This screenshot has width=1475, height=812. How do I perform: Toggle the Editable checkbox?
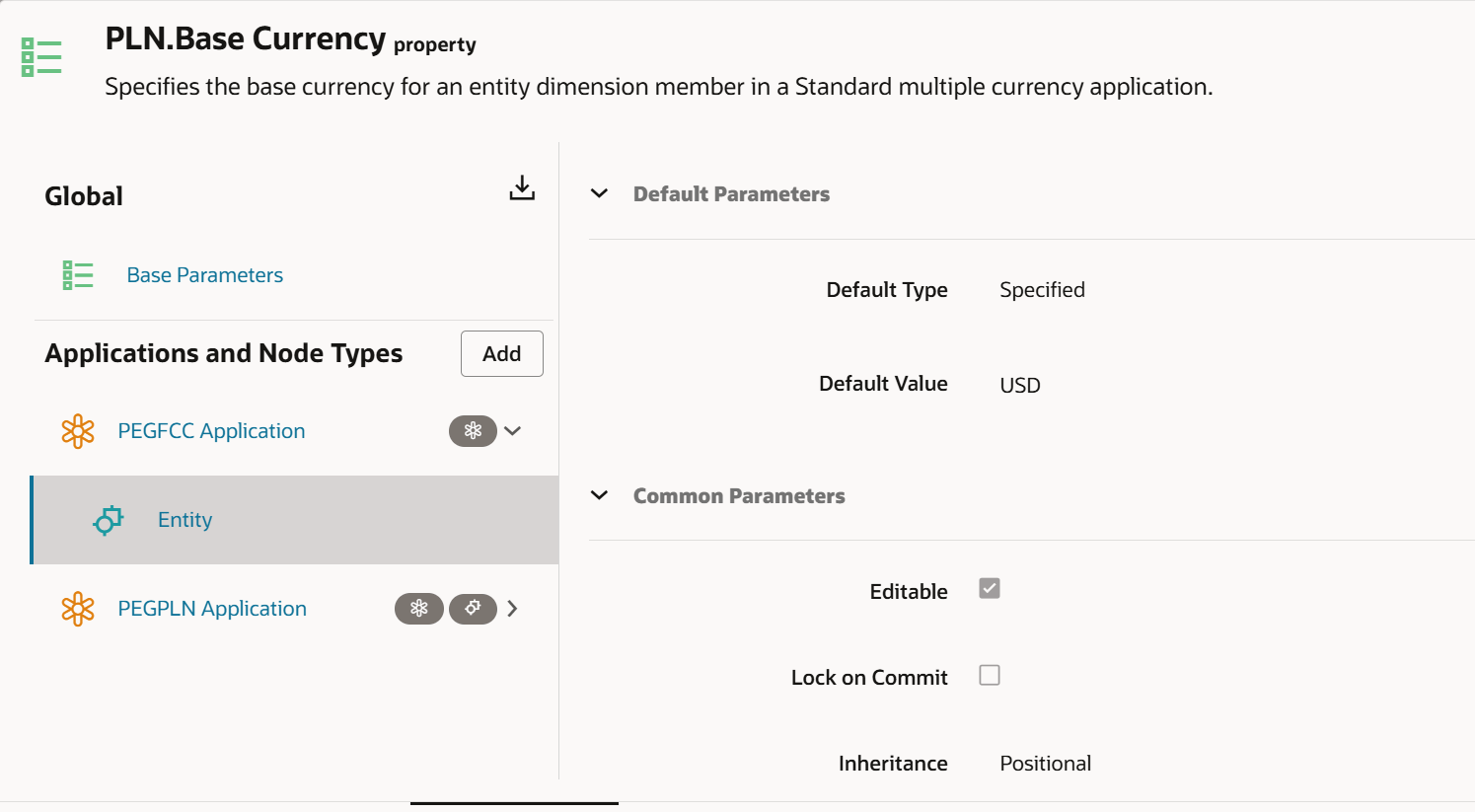coord(990,589)
